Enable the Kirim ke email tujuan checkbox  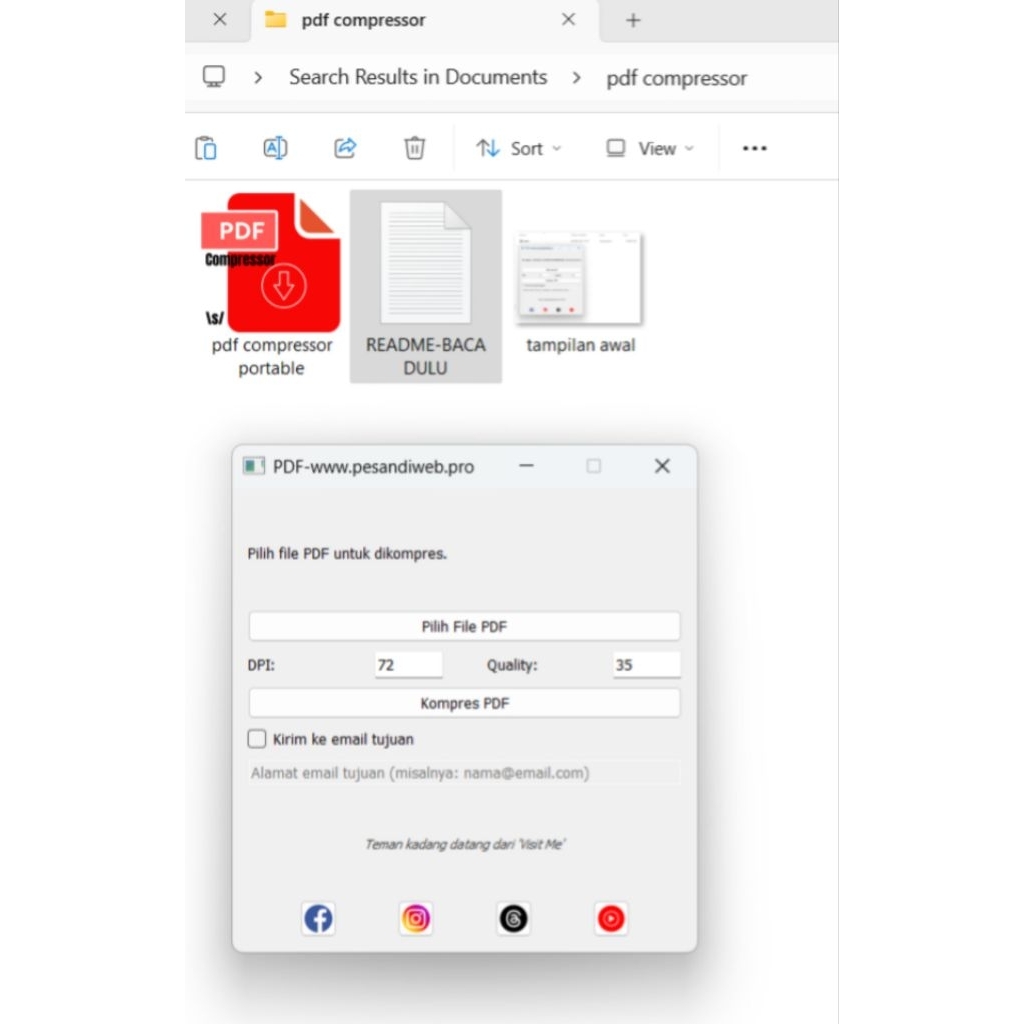coord(256,738)
